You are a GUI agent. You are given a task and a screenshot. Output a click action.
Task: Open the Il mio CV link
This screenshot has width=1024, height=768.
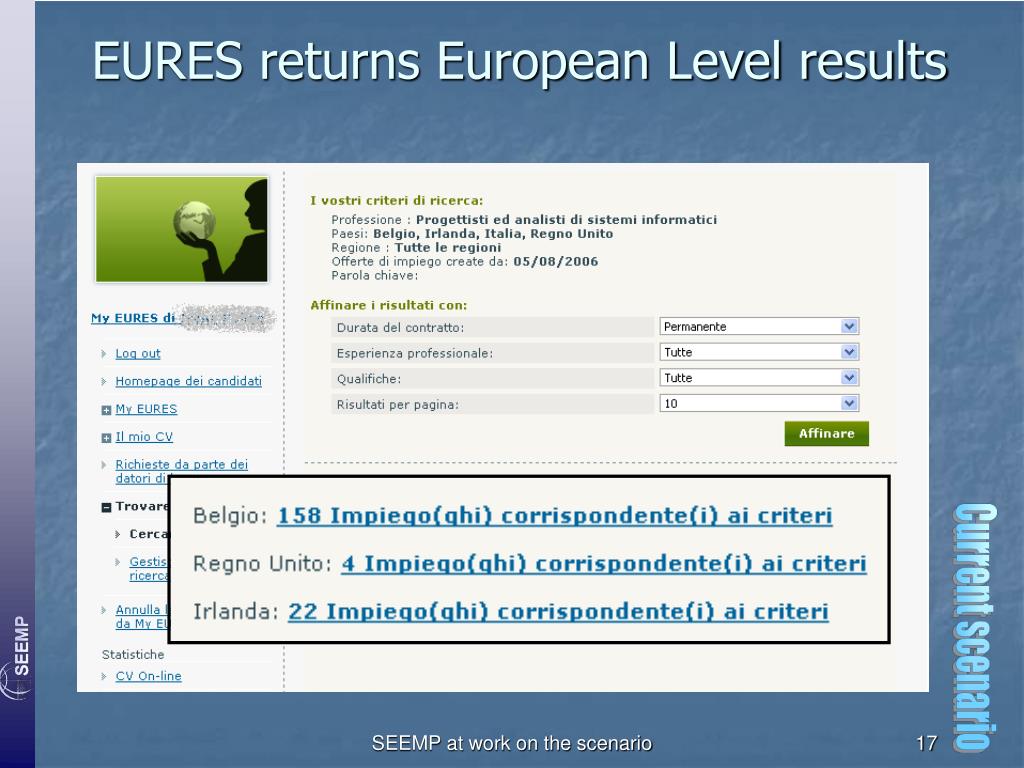point(144,436)
